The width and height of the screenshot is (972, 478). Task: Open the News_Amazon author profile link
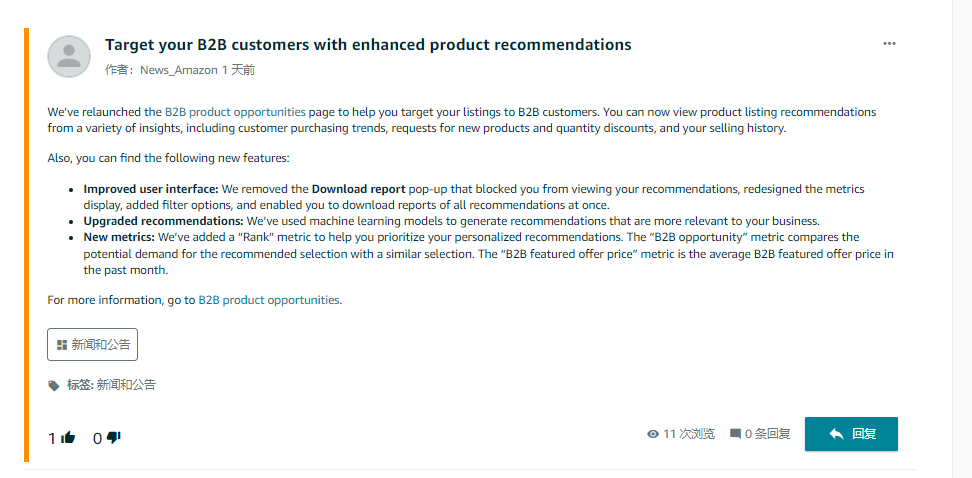(x=178, y=70)
